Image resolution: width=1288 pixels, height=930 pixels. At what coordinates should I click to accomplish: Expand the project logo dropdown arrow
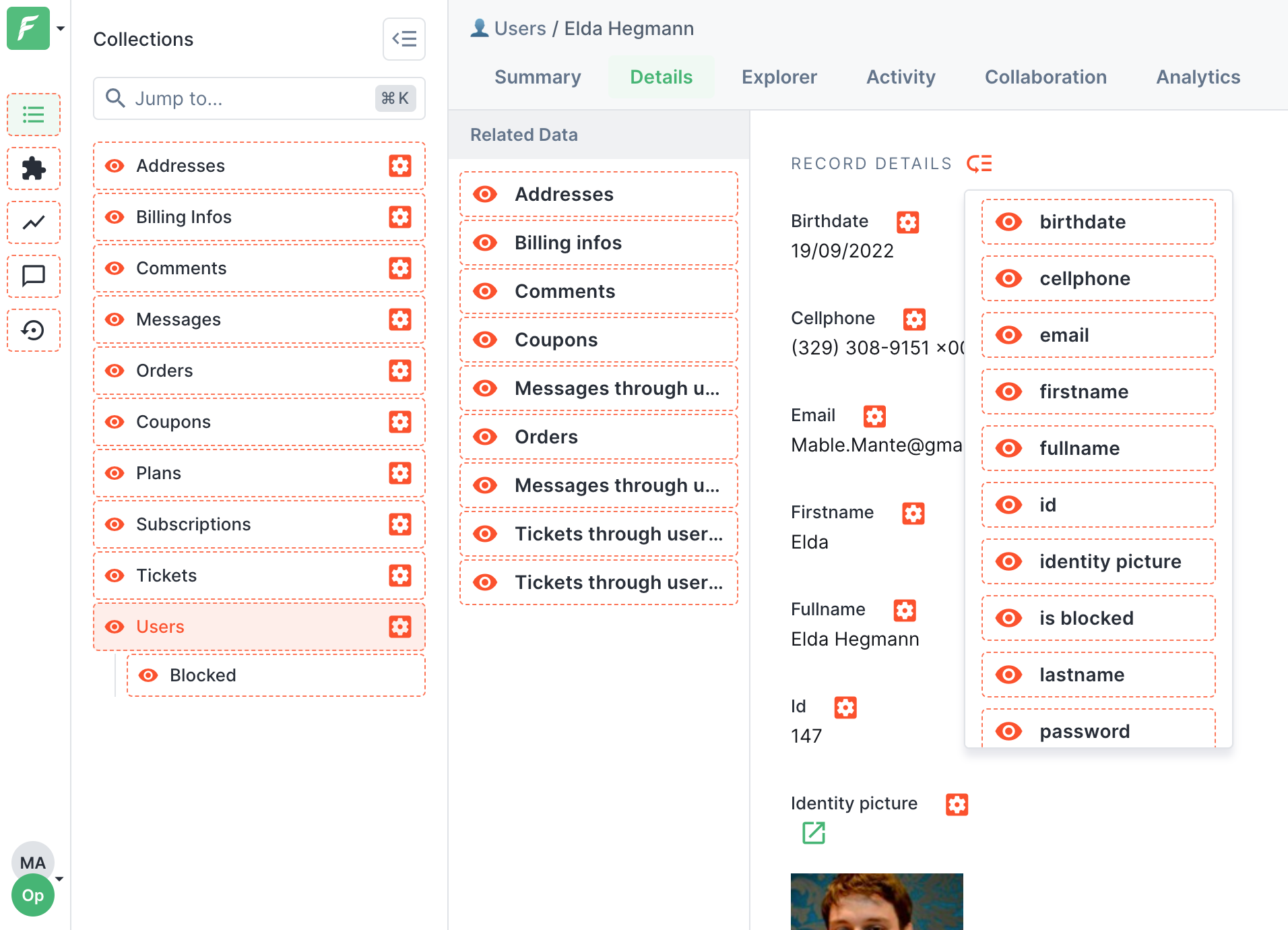click(61, 28)
